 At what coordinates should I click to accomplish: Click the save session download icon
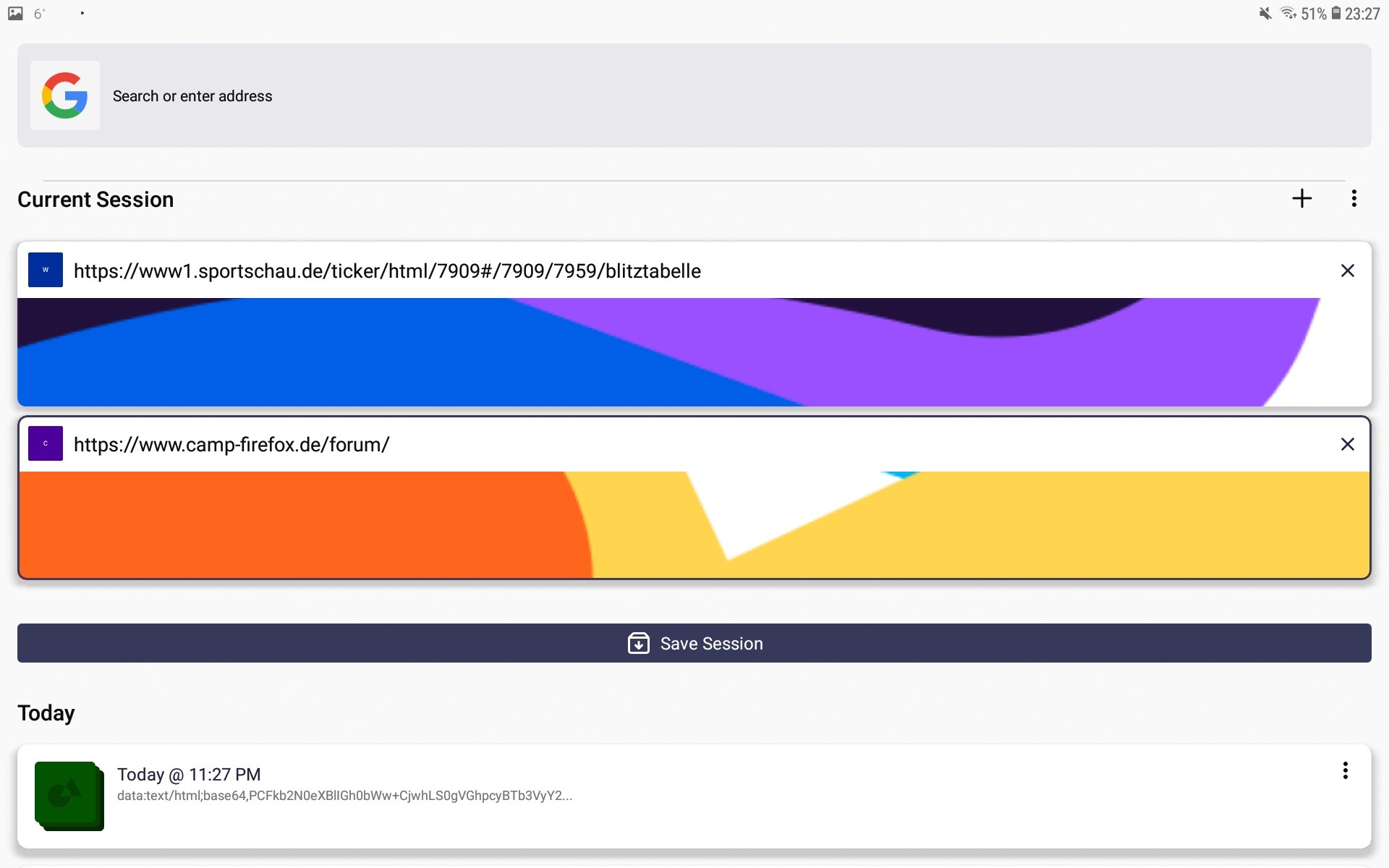point(638,643)
